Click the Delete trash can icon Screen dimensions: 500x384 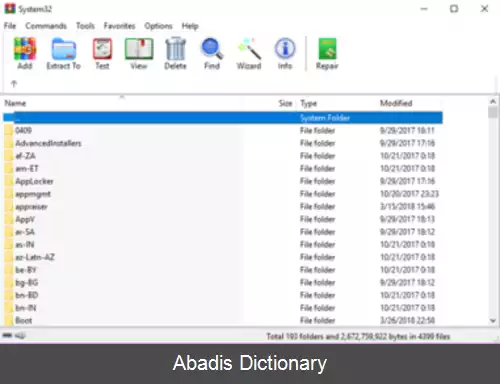pos(176,49)
